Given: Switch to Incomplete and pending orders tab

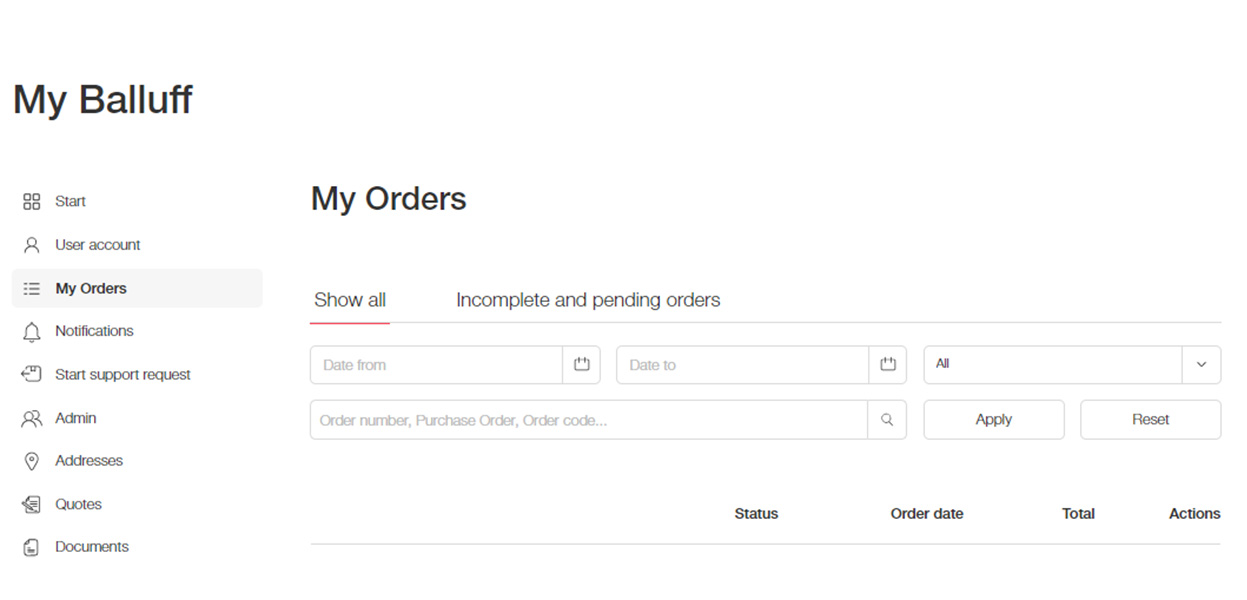Looking at the screenshot, I should point(588,300).
